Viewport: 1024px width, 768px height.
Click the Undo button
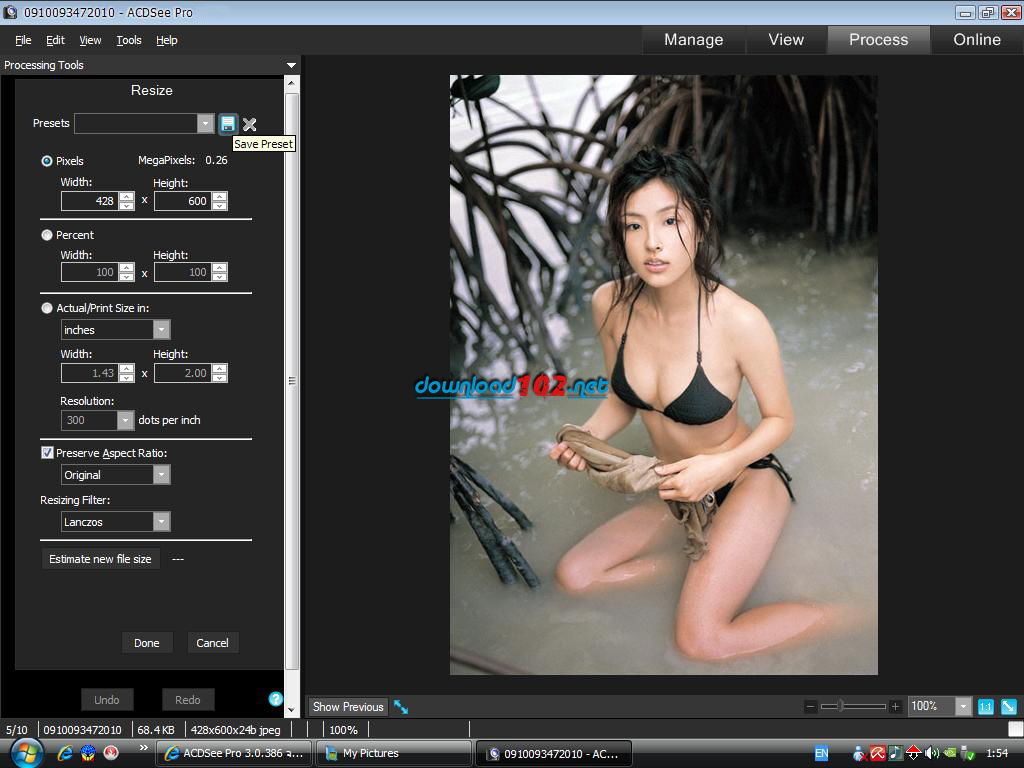[107, 699]
